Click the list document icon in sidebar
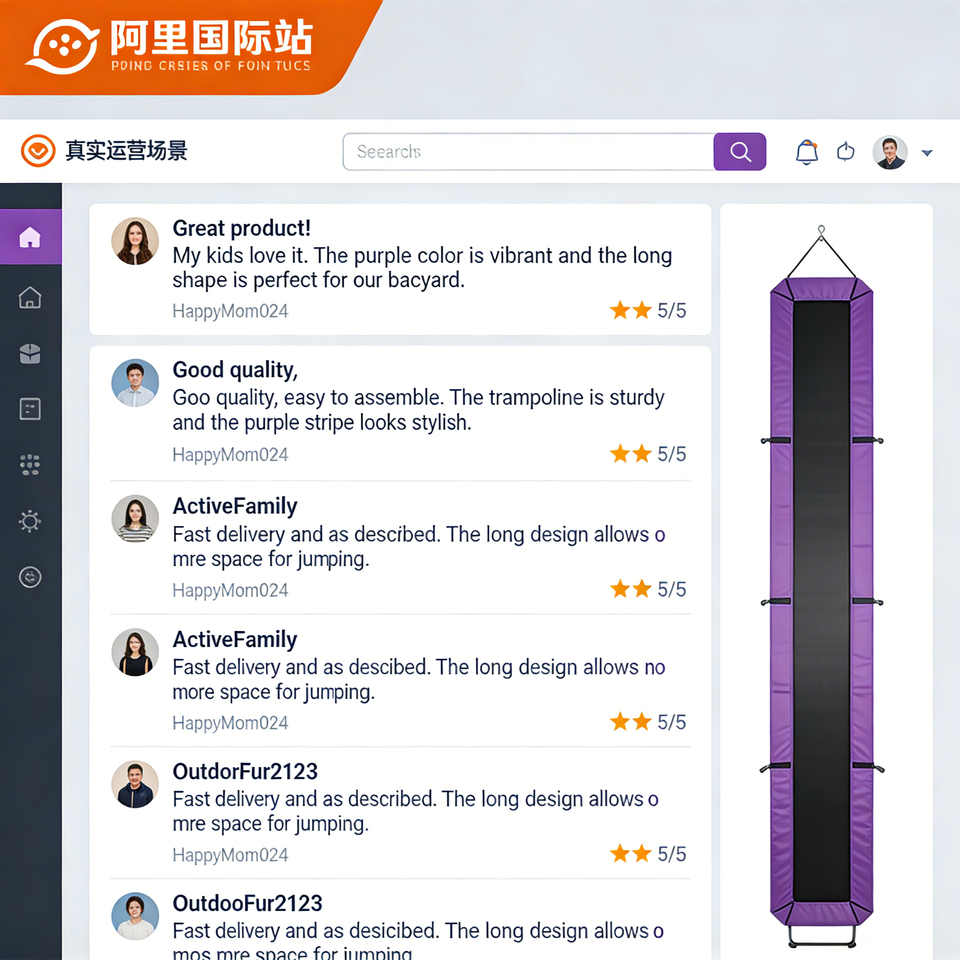 (30, 409)
